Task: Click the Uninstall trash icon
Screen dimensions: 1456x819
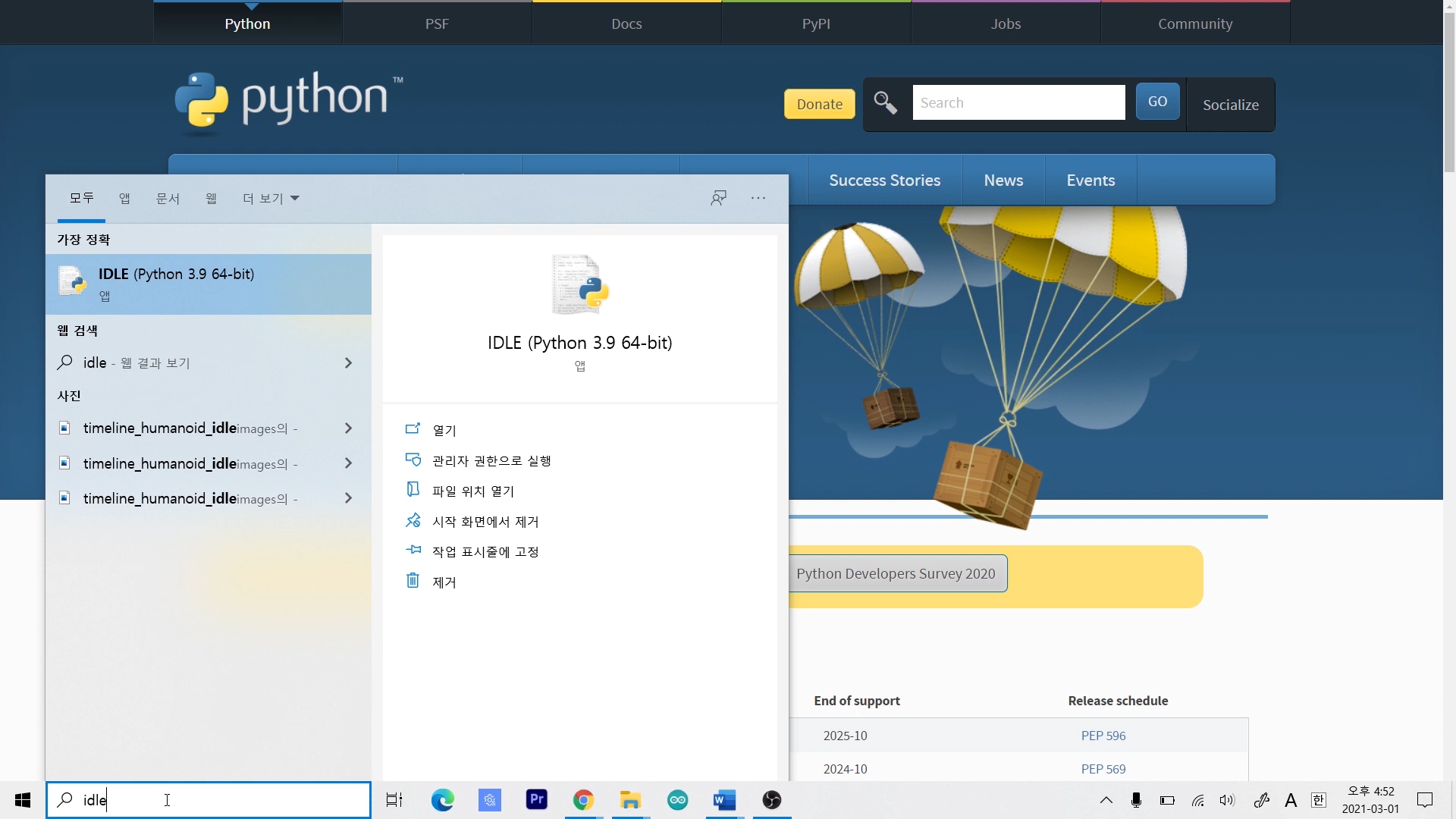Action: (413, 581)
